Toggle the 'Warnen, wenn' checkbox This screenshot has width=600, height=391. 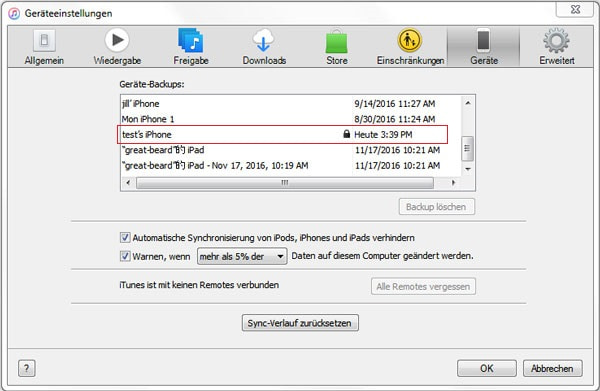[125, 256]
